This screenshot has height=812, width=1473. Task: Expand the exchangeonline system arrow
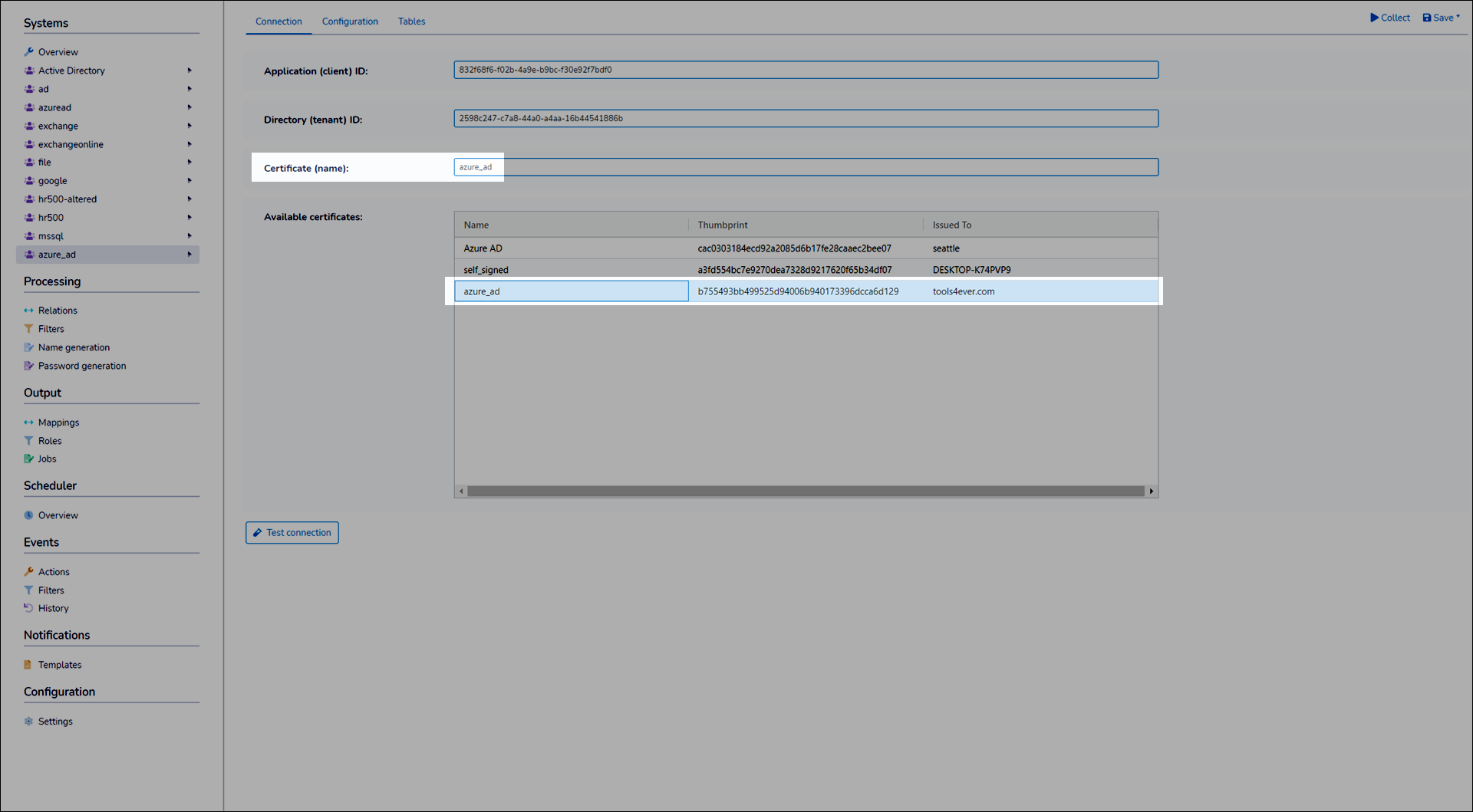click(189, 144)
